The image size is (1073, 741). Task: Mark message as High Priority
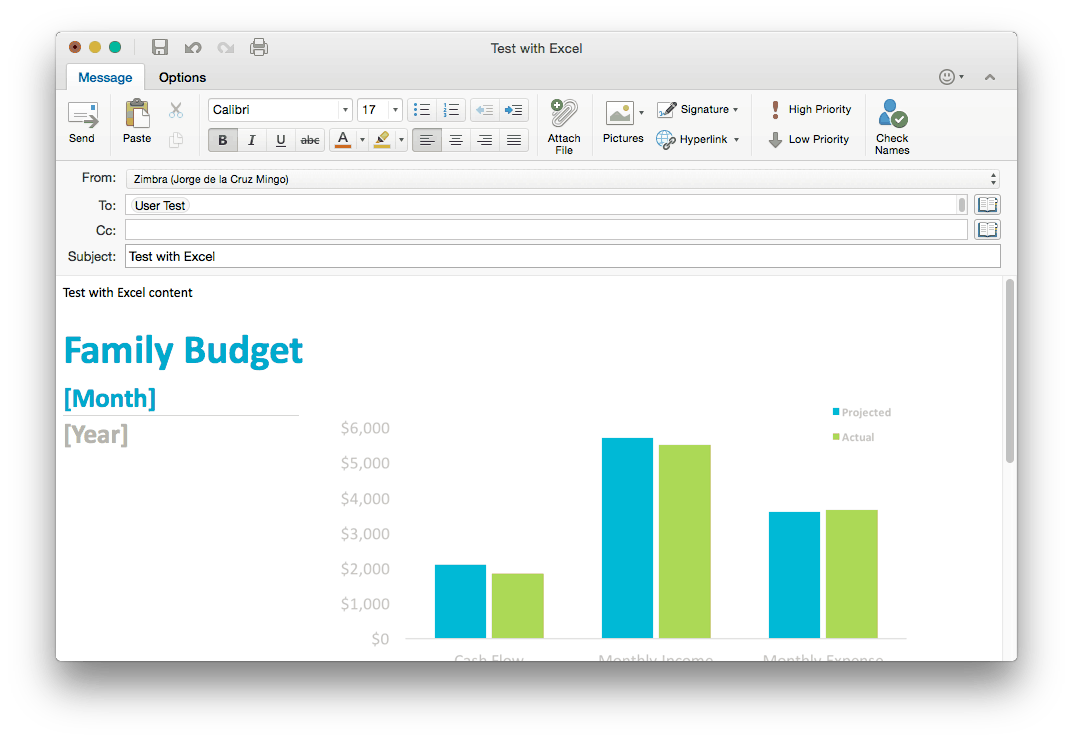(810, 109)
